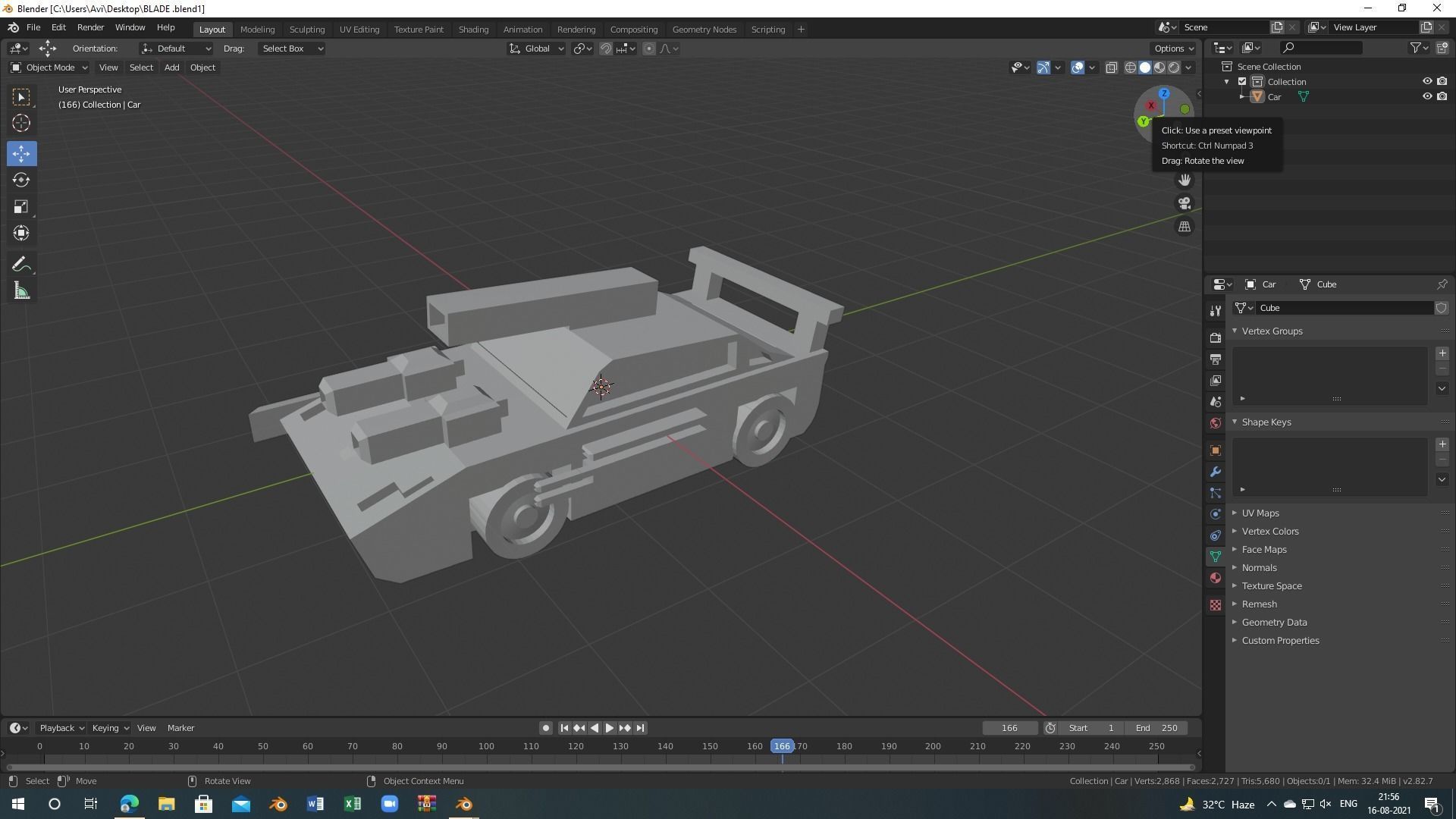This screenshot has height=819, width=1456.
Task: Open the Material properties tab
Action: pos(1216,578)
